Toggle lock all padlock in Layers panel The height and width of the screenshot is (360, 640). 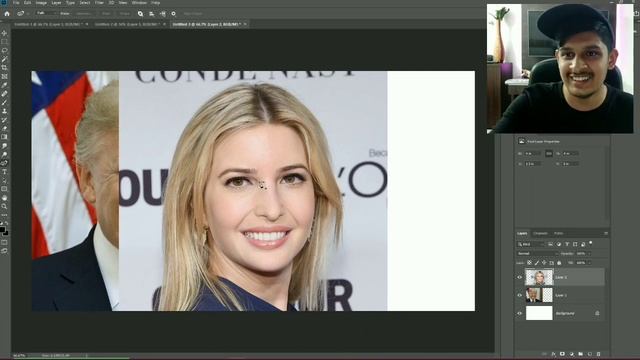(559, 263)
